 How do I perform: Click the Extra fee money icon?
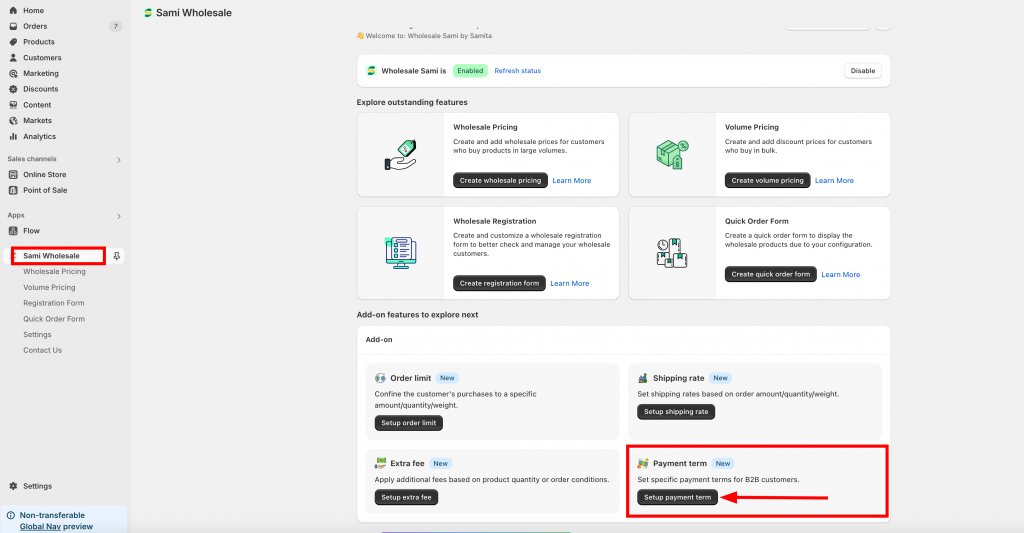(380, 463)
